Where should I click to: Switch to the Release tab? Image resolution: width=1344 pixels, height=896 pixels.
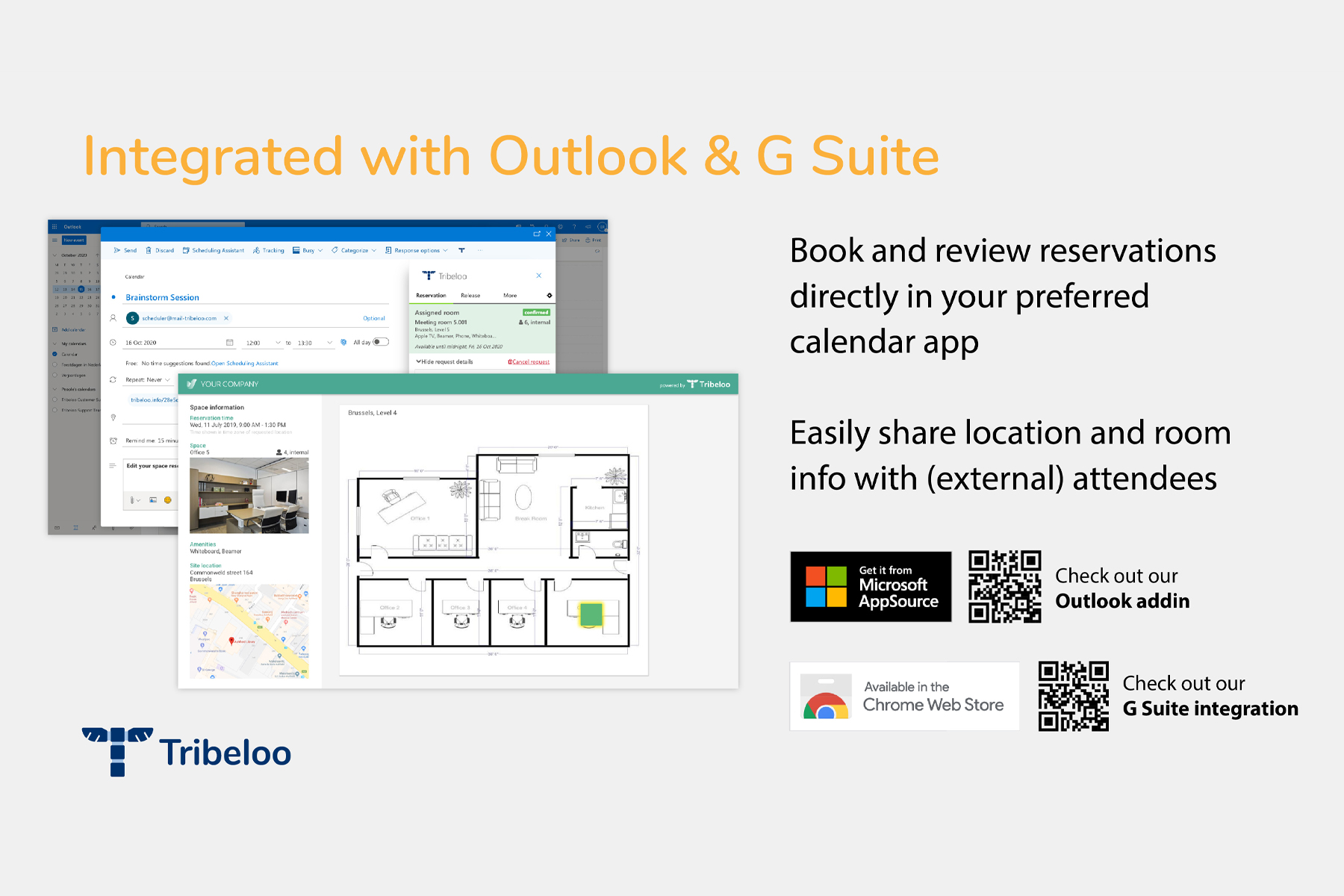click(x=470, y=296)
